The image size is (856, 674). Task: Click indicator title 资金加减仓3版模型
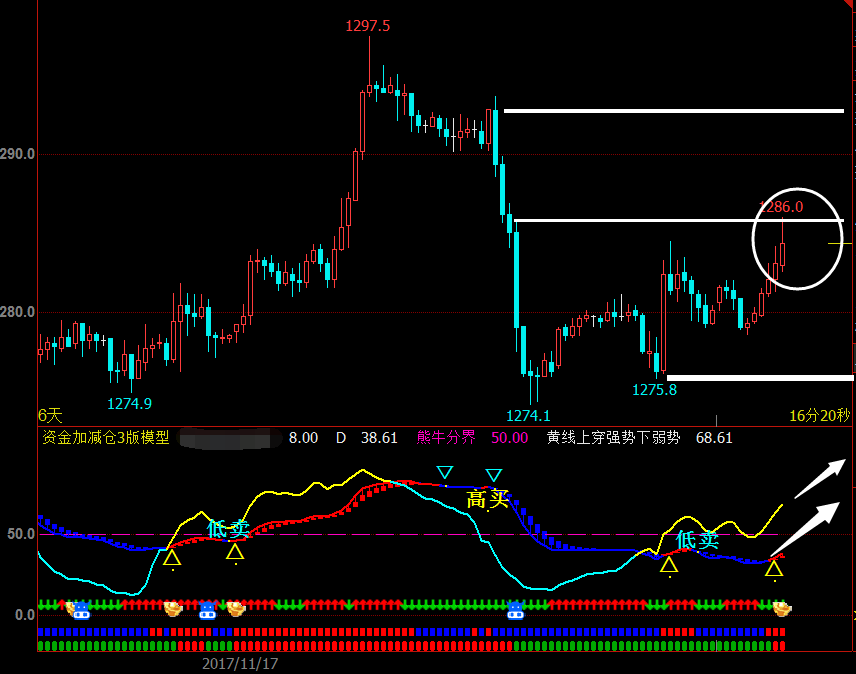pyautogui.click(x=106, y=438)
